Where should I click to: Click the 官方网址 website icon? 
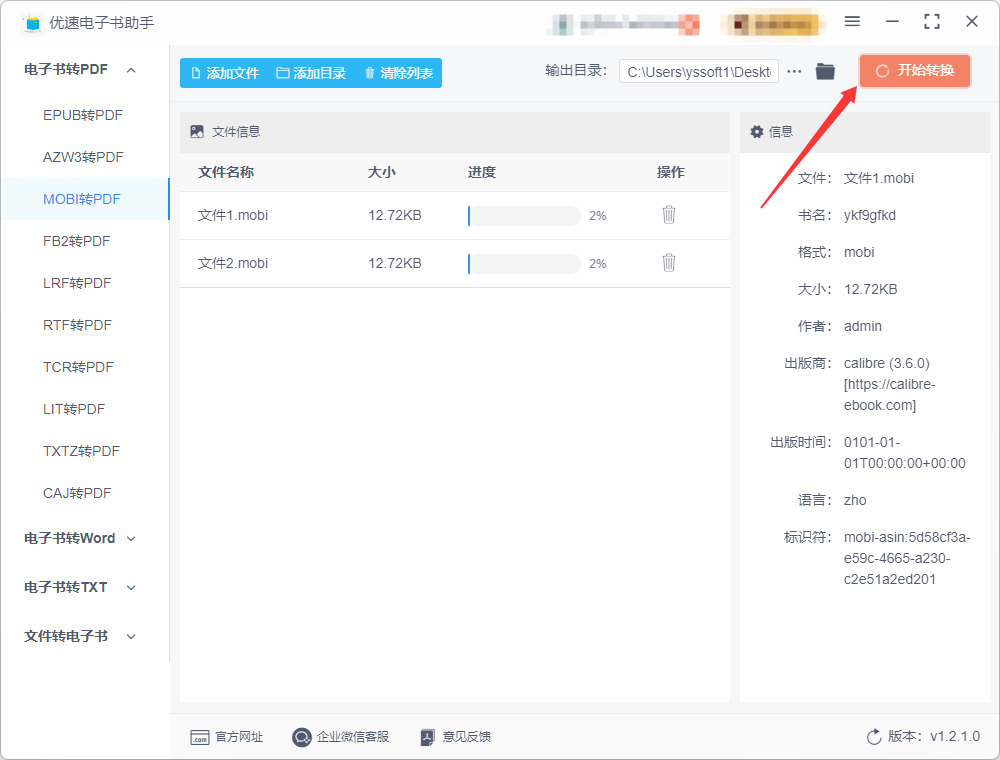[x=200, y=737]
